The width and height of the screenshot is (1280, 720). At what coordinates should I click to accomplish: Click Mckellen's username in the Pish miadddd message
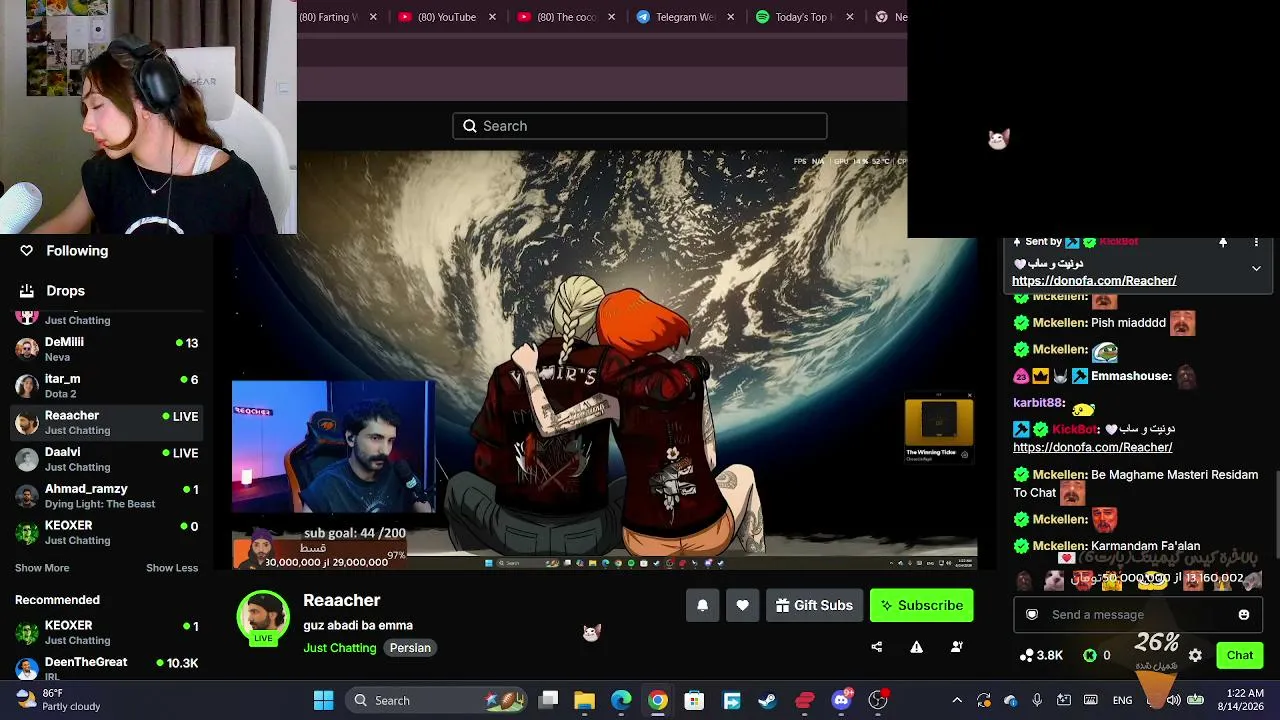coord(1060,323)
